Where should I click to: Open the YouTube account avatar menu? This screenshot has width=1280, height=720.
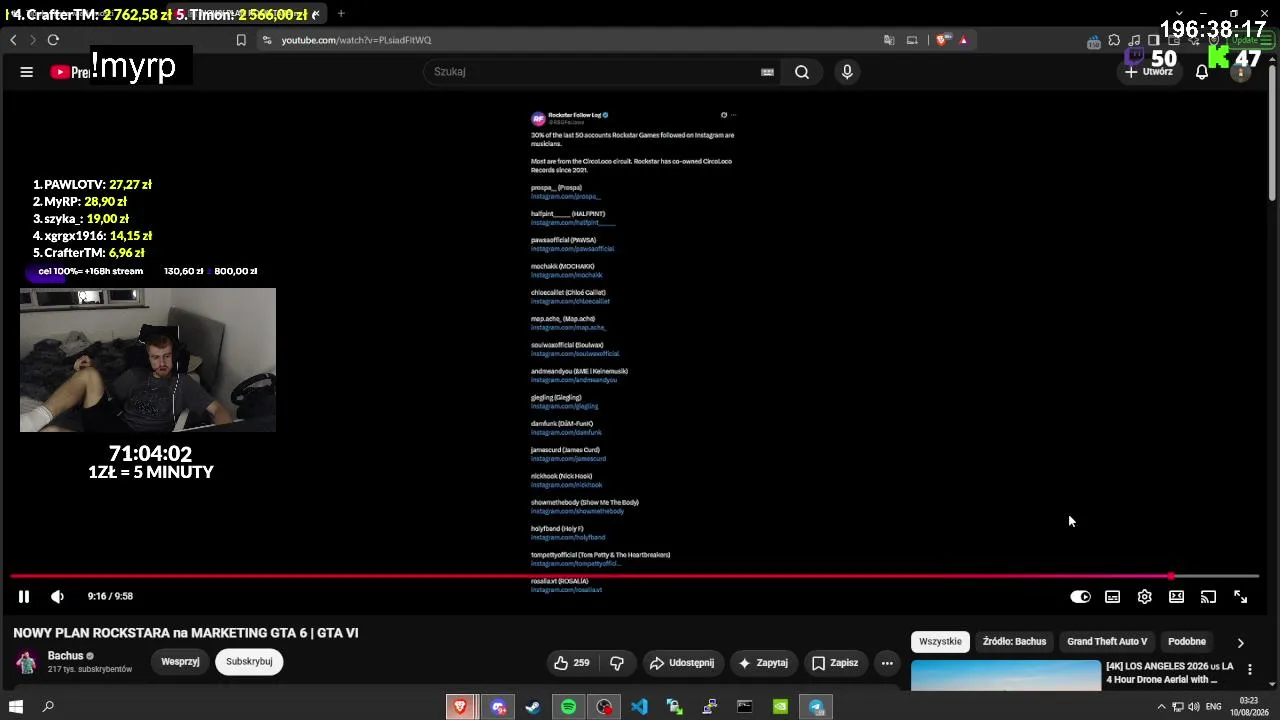click(x=1241, y=72)
